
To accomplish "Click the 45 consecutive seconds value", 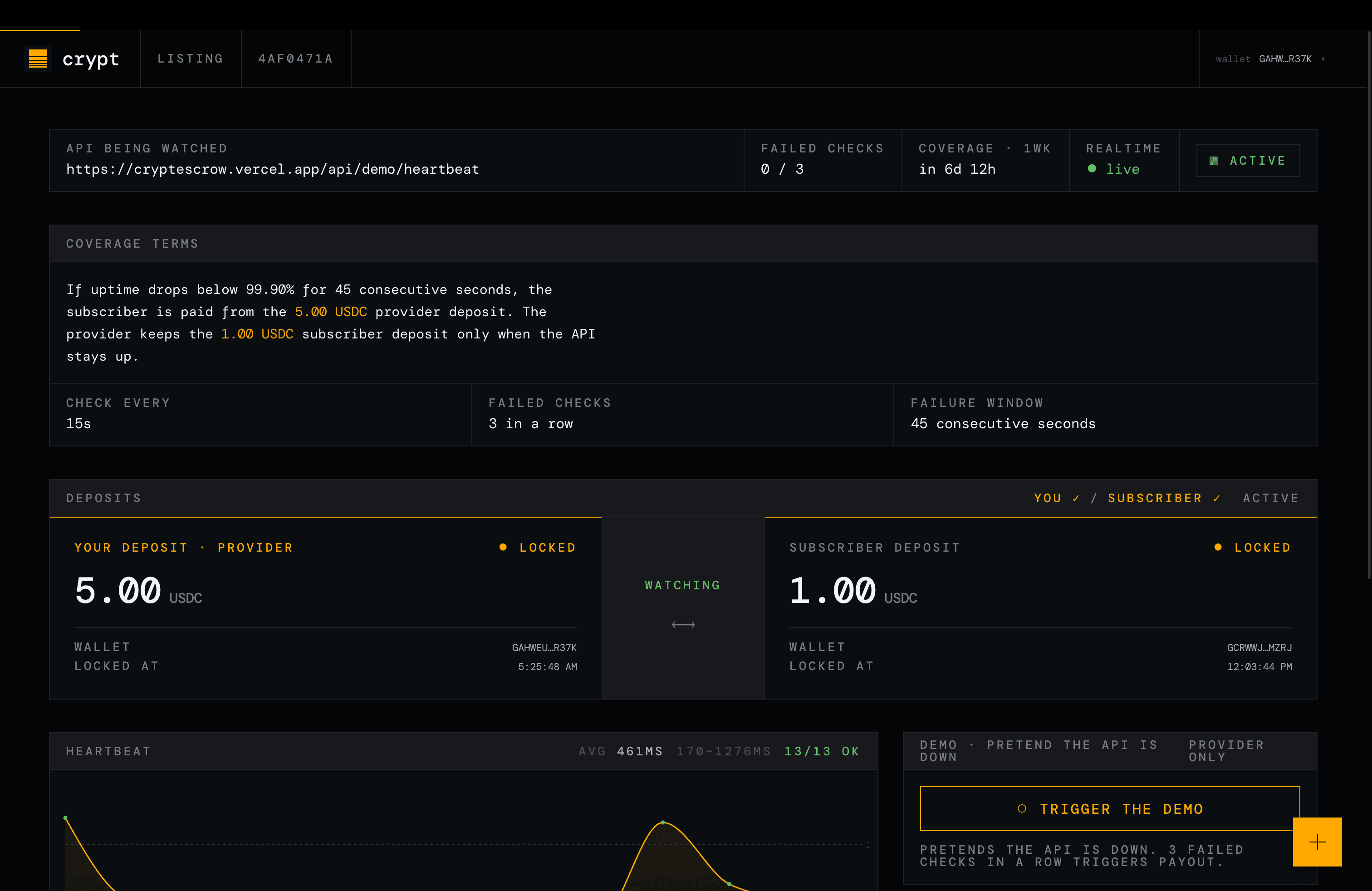I will coord(1003,424).
